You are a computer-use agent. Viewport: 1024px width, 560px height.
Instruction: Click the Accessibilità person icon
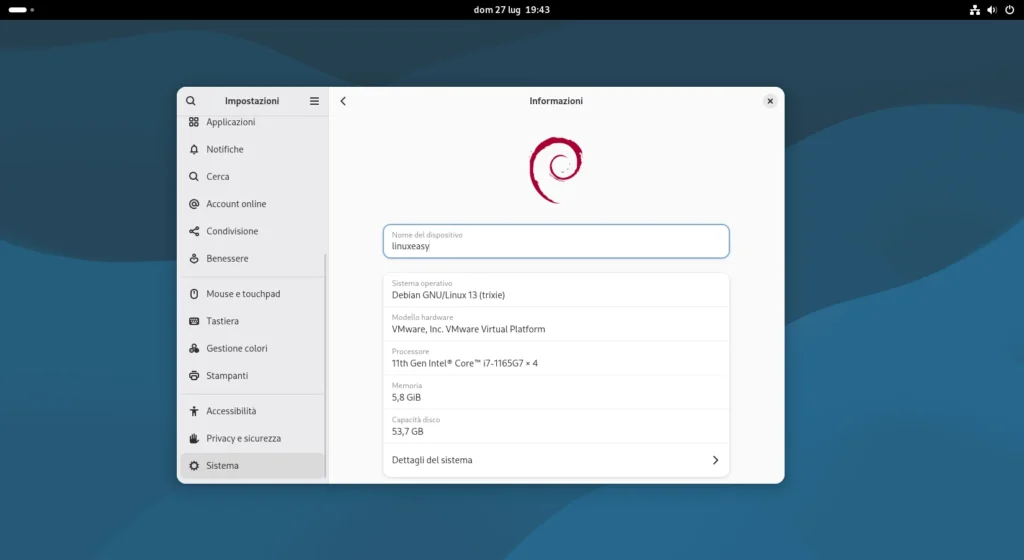point(194,411)
